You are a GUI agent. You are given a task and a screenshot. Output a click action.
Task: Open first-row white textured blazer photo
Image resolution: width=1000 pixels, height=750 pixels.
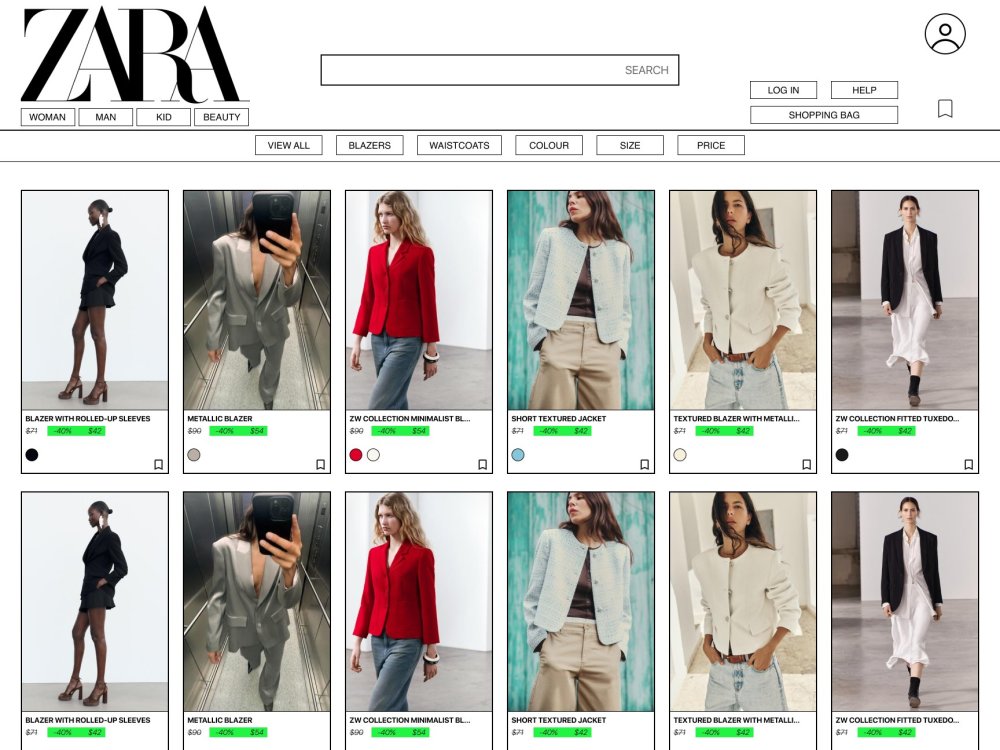coord(743,300)
